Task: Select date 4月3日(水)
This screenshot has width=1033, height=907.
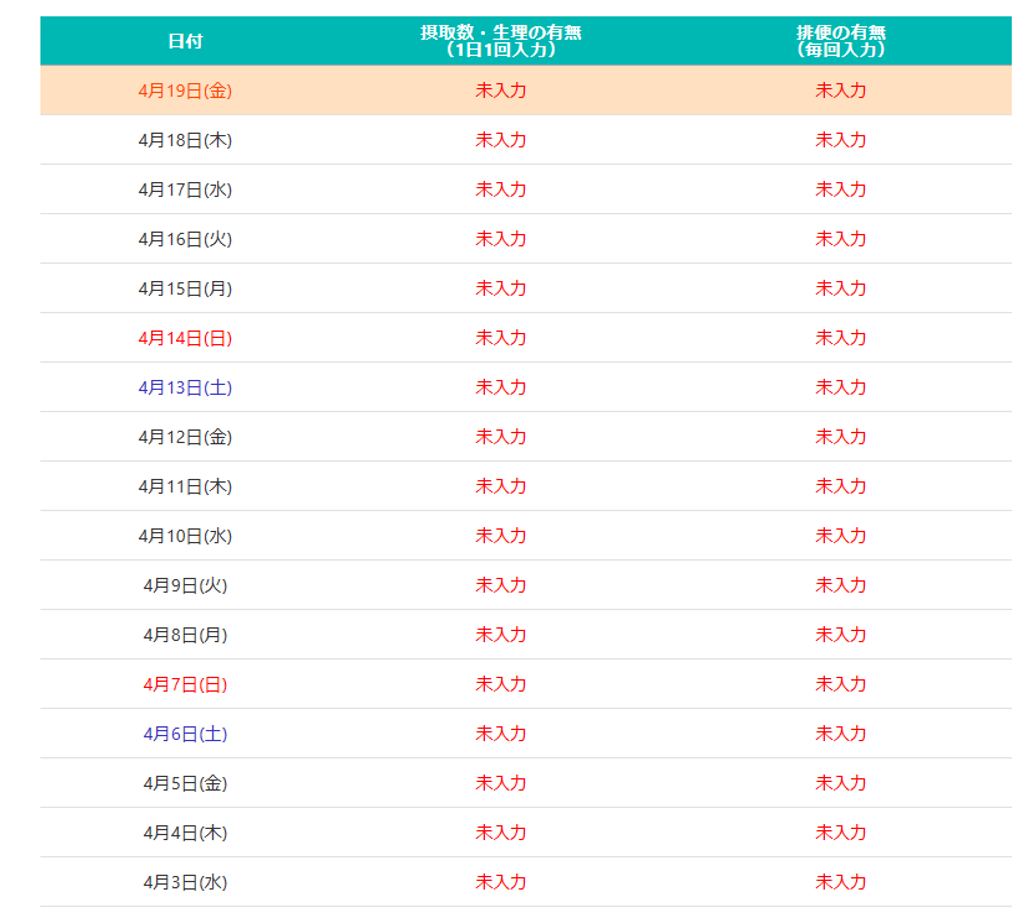Action: [x=185, y=882]
